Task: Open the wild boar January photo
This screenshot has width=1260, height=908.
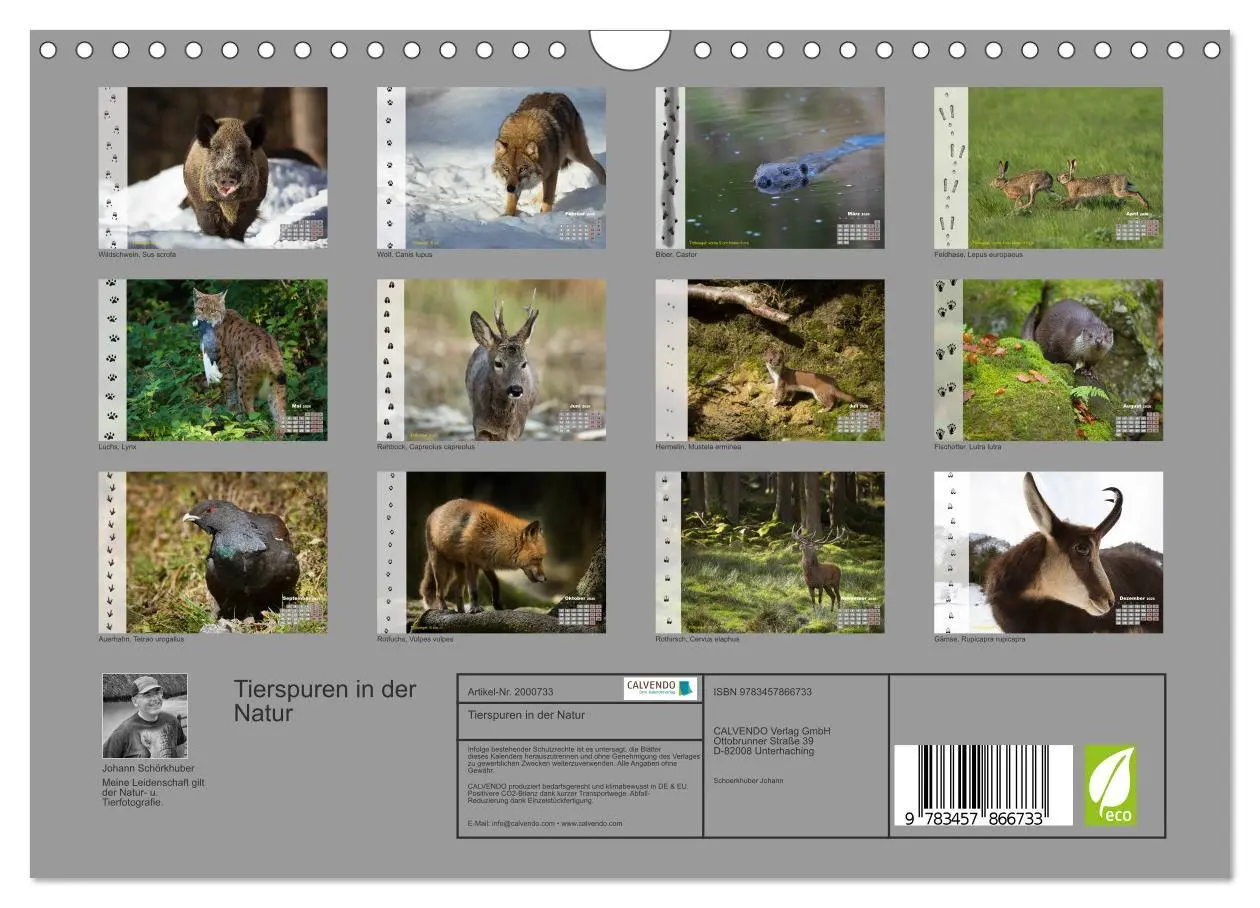Action: click(x=212, y=167)
